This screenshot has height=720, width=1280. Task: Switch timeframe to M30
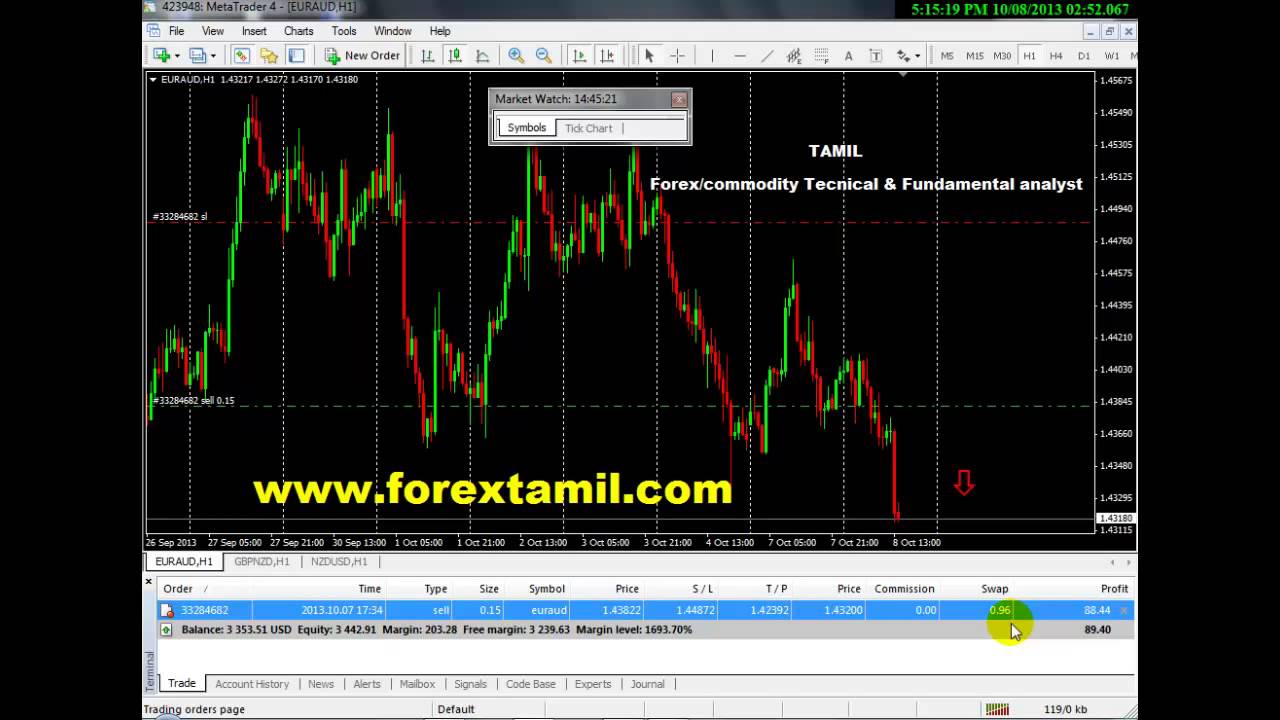click(x=1002, y=56)
